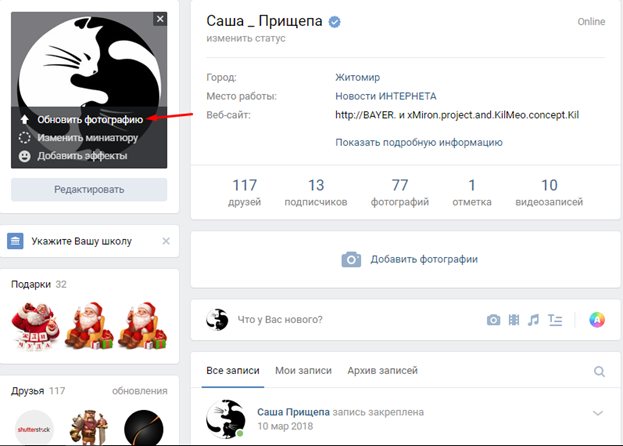Viewport: 623px width, 446px height.
Task: Dismiss the Укажите Вашу школу prompt
Action: coord(166,241)
